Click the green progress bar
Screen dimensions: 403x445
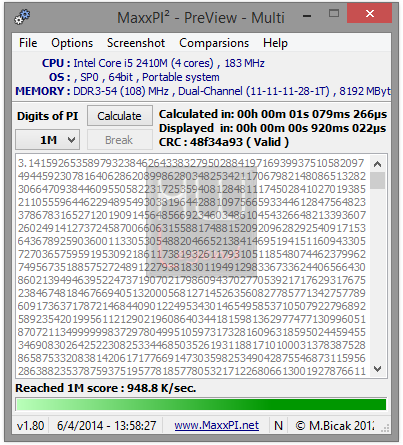pyautogui.click(x=201, y=404)
